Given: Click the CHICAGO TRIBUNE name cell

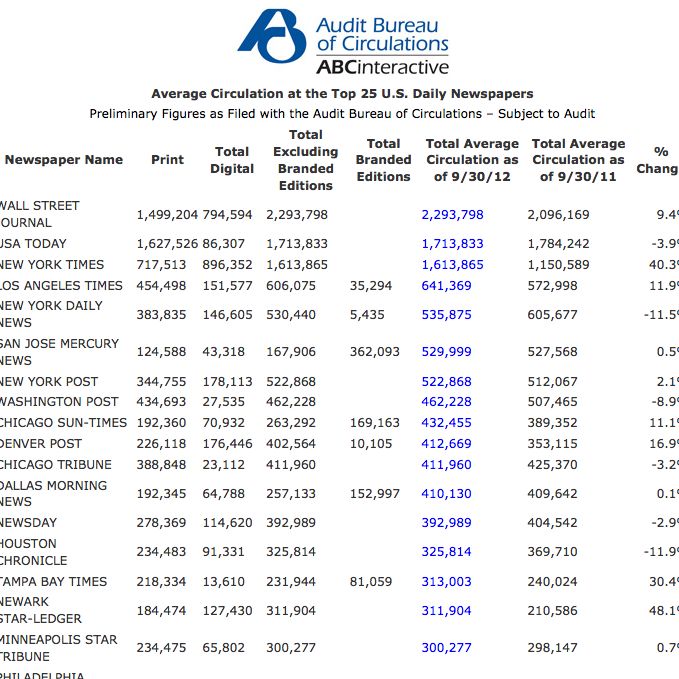Looking at the screenshot, I should pos(56,464).
